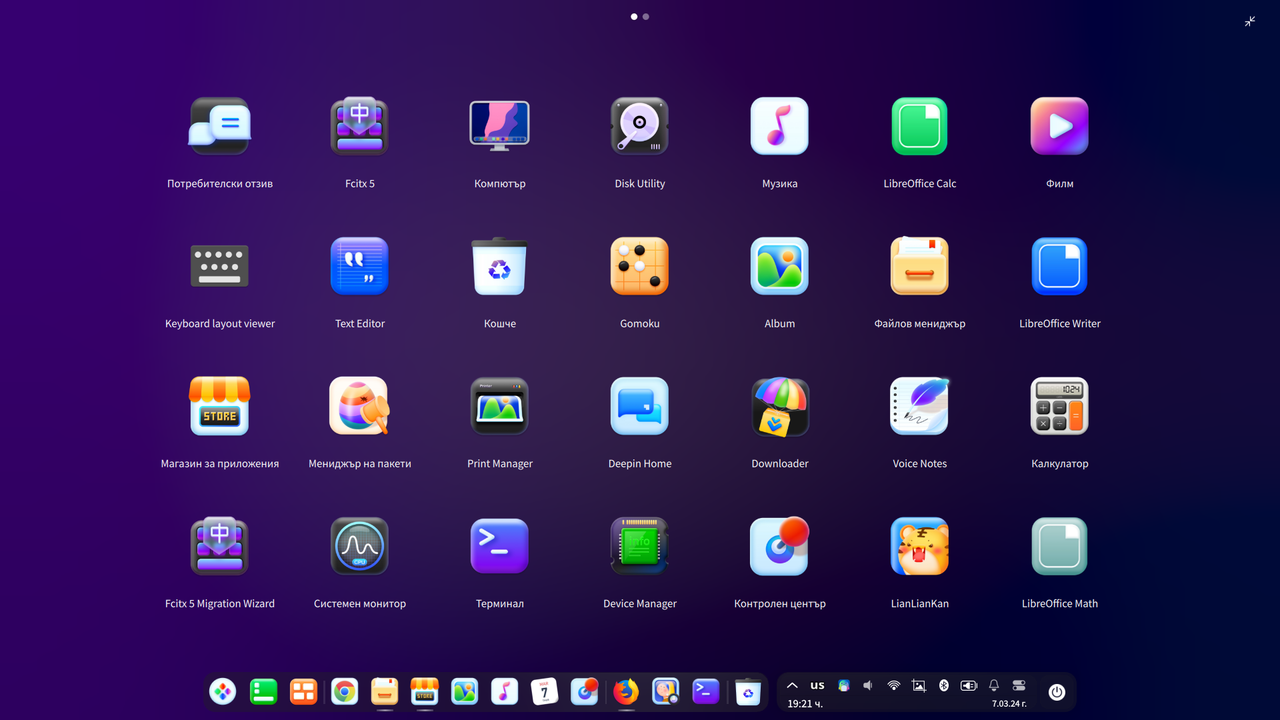Open Системен монитор
This screenshot has height=720, width=1280.
click(x=360, y=546)
